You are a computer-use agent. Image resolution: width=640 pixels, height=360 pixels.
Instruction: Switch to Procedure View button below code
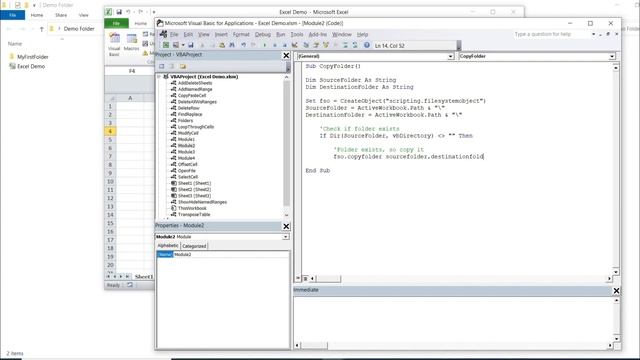point(298,278)
